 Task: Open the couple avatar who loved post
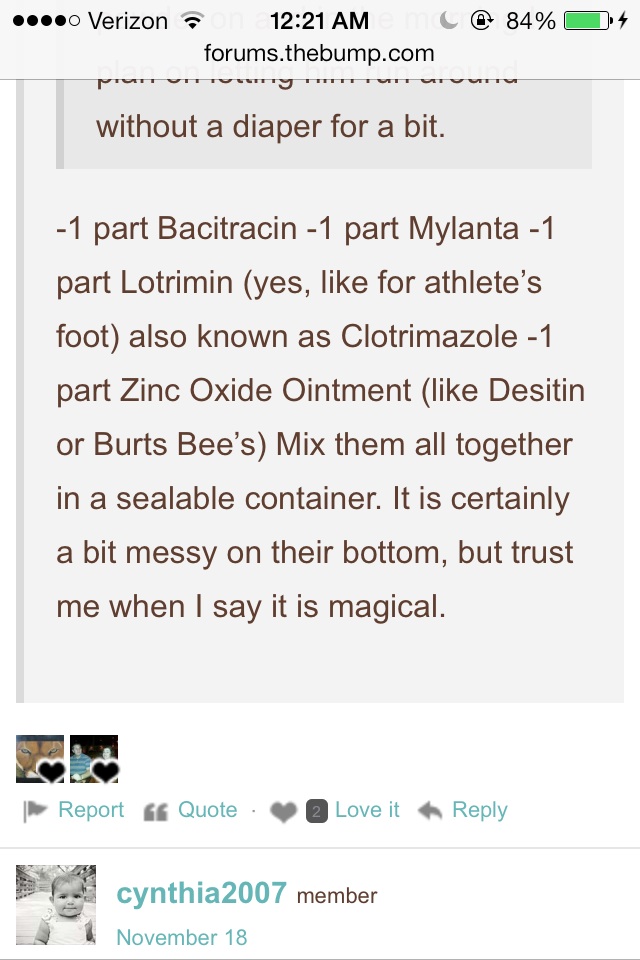[x=94, y=759]
